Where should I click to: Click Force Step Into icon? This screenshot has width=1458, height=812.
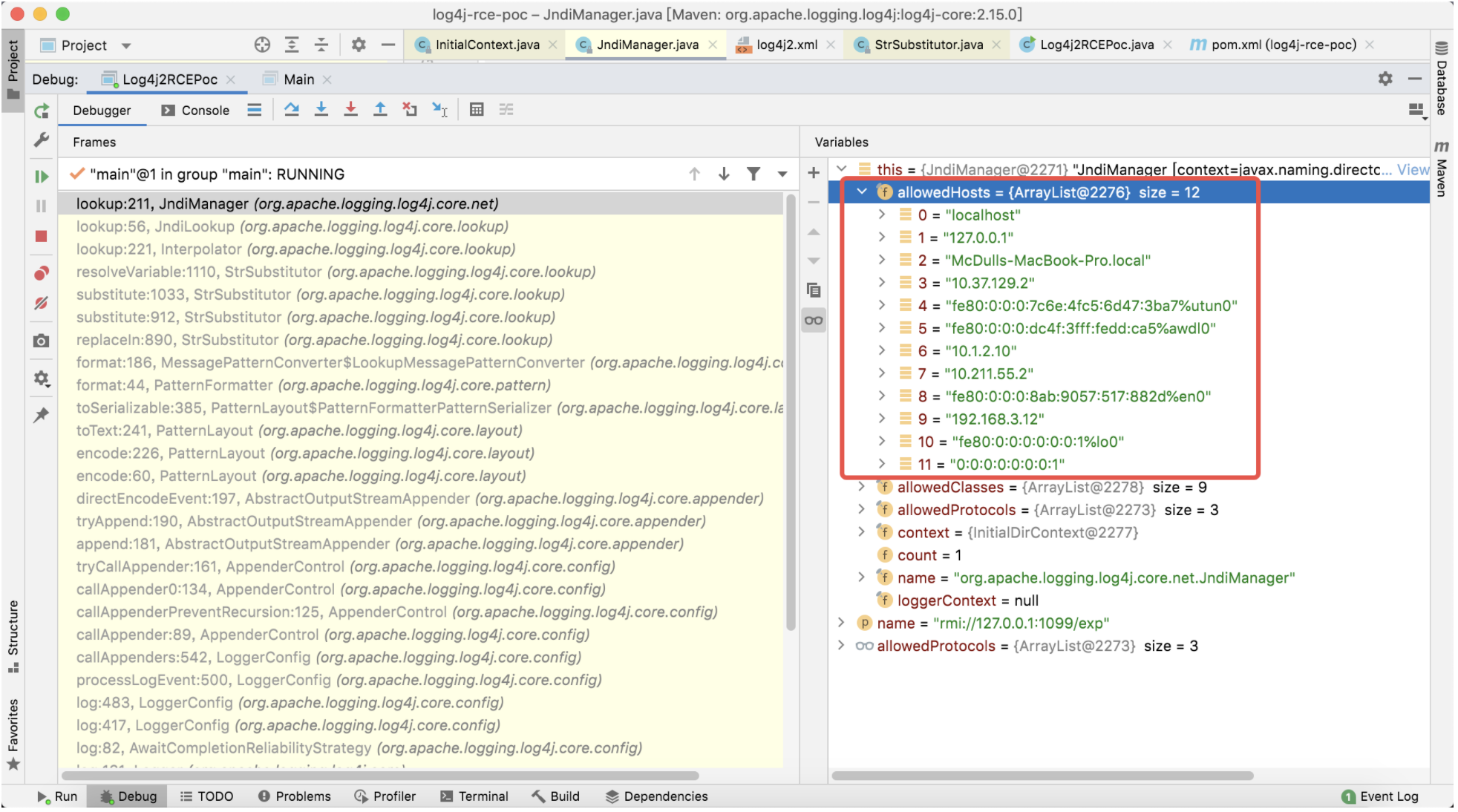point(351,110)
